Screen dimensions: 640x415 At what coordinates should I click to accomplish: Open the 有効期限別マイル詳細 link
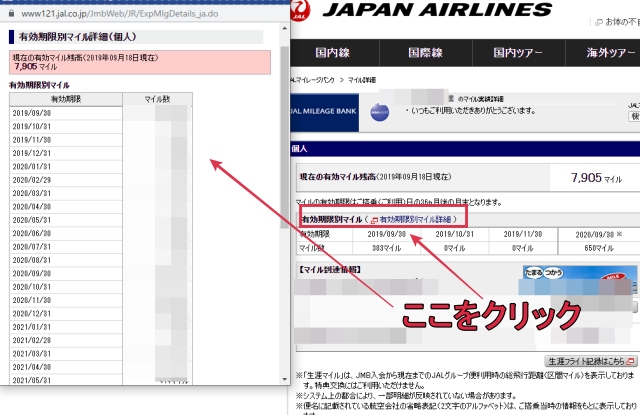pyautogui.click(x=416, y=219)
